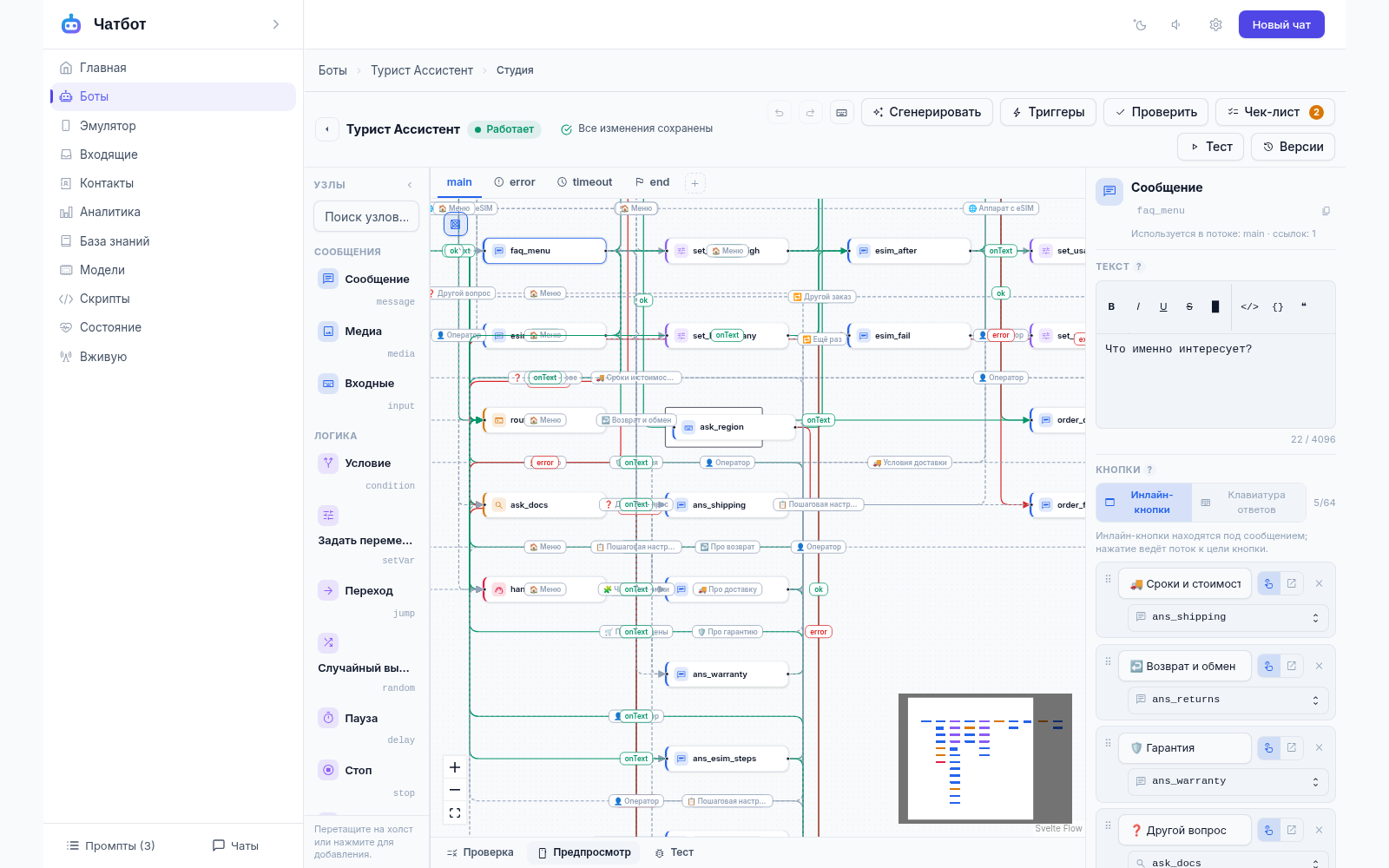Click the undo arrow icon
Image resolution: width=1389 pixels, height=868 pixels.
point(779,112)
